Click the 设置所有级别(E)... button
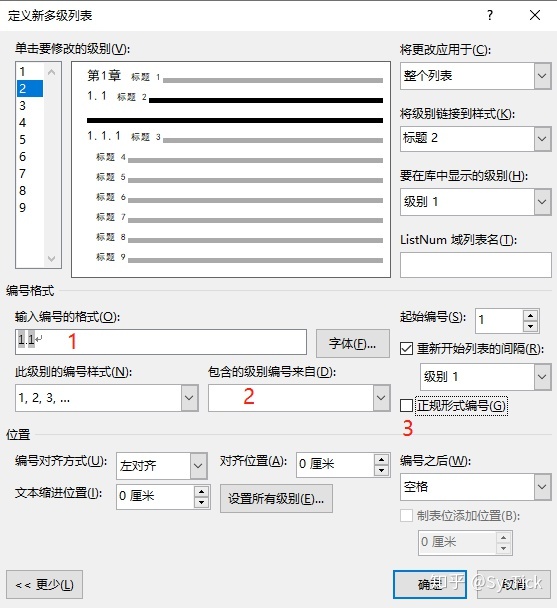The height and width of the screenshot is (608, 557). [276, 499]
